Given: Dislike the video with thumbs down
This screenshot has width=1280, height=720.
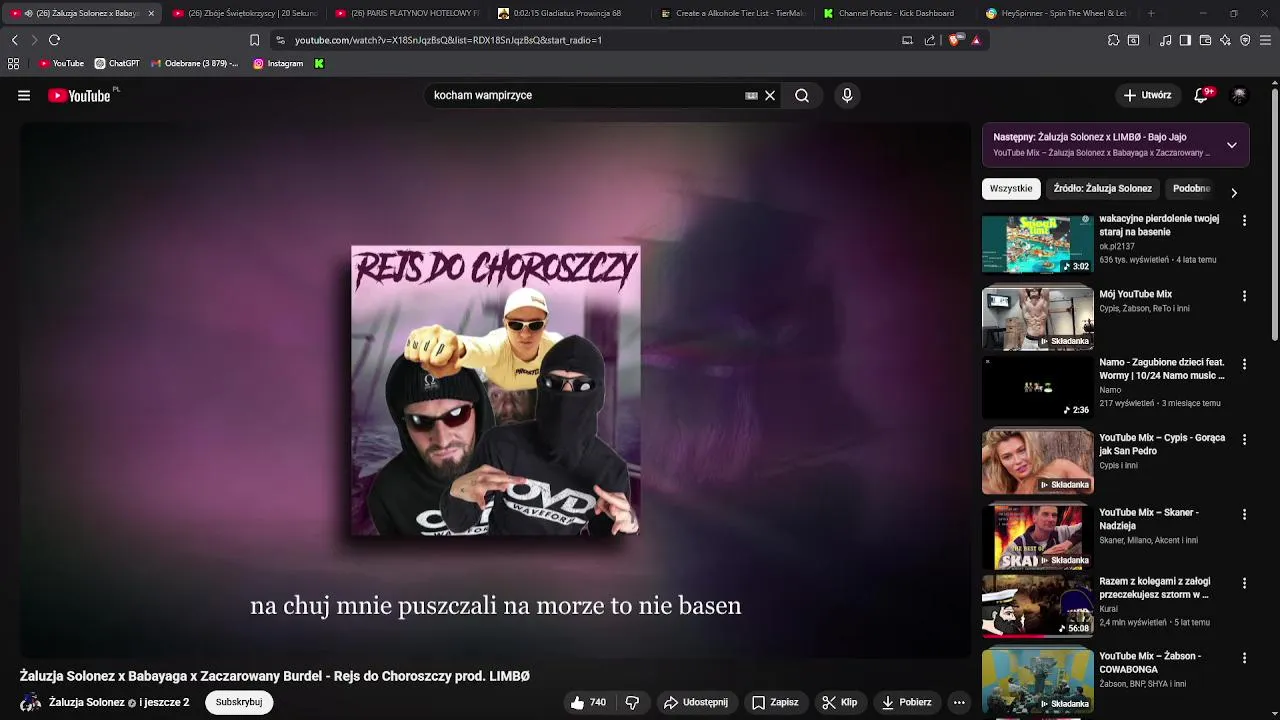Looking at the screenshot, I should click(x=632, y=703).
